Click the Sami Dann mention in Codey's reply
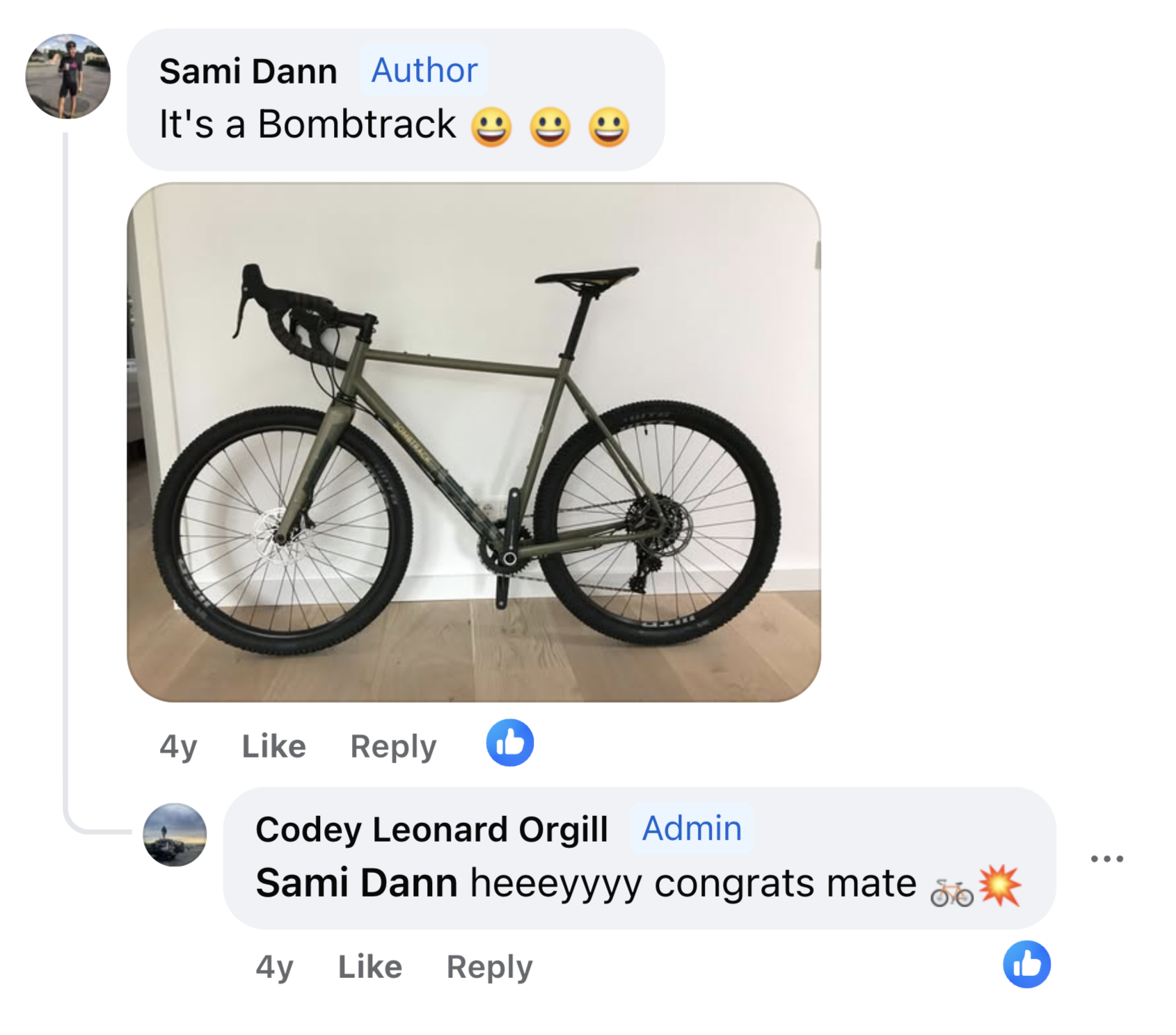 tap(356, 883)
